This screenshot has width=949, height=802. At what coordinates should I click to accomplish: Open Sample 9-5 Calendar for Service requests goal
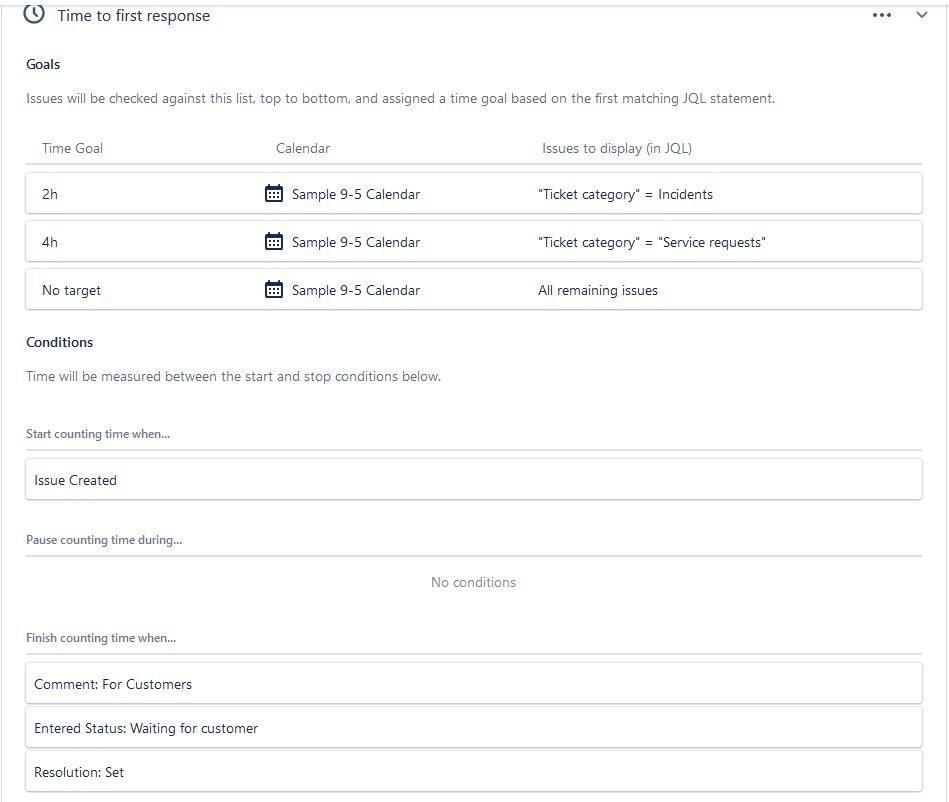(355, 242)
